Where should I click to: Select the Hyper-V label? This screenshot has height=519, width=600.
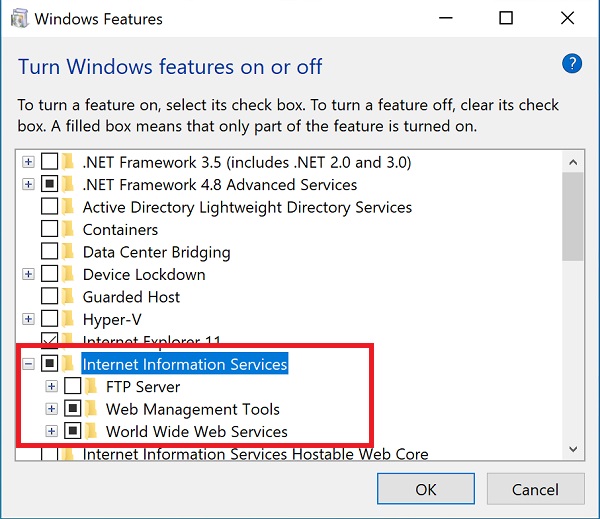tap(112, 319)
